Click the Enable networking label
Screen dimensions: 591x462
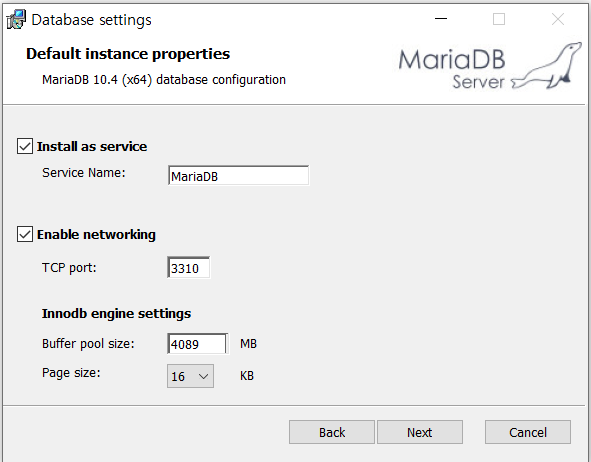coord(96,234)
